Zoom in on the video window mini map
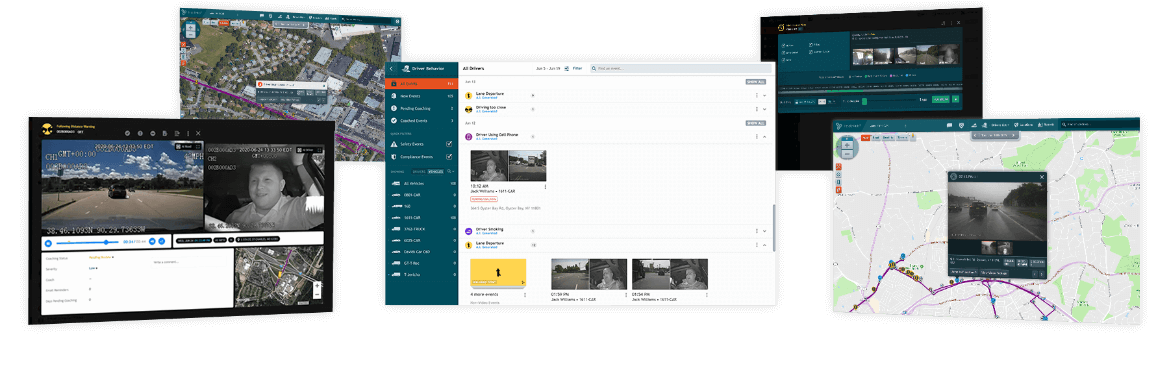 coord(318,285)
